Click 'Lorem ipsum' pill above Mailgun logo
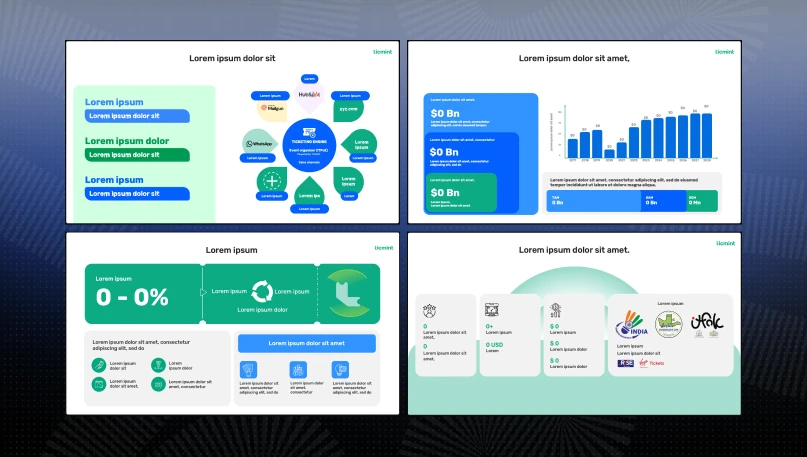 point(270,96)
